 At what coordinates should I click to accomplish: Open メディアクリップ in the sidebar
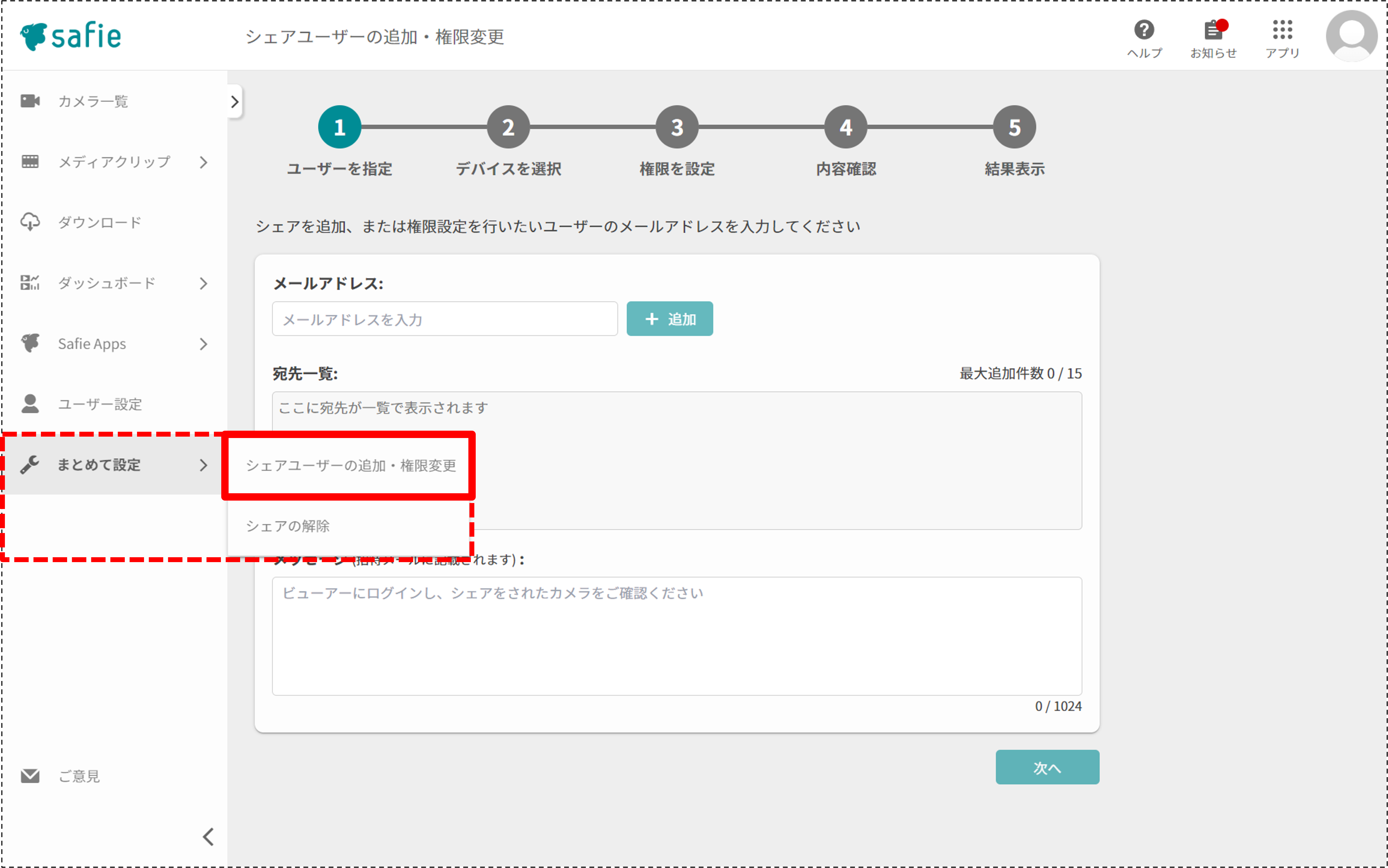114,163
